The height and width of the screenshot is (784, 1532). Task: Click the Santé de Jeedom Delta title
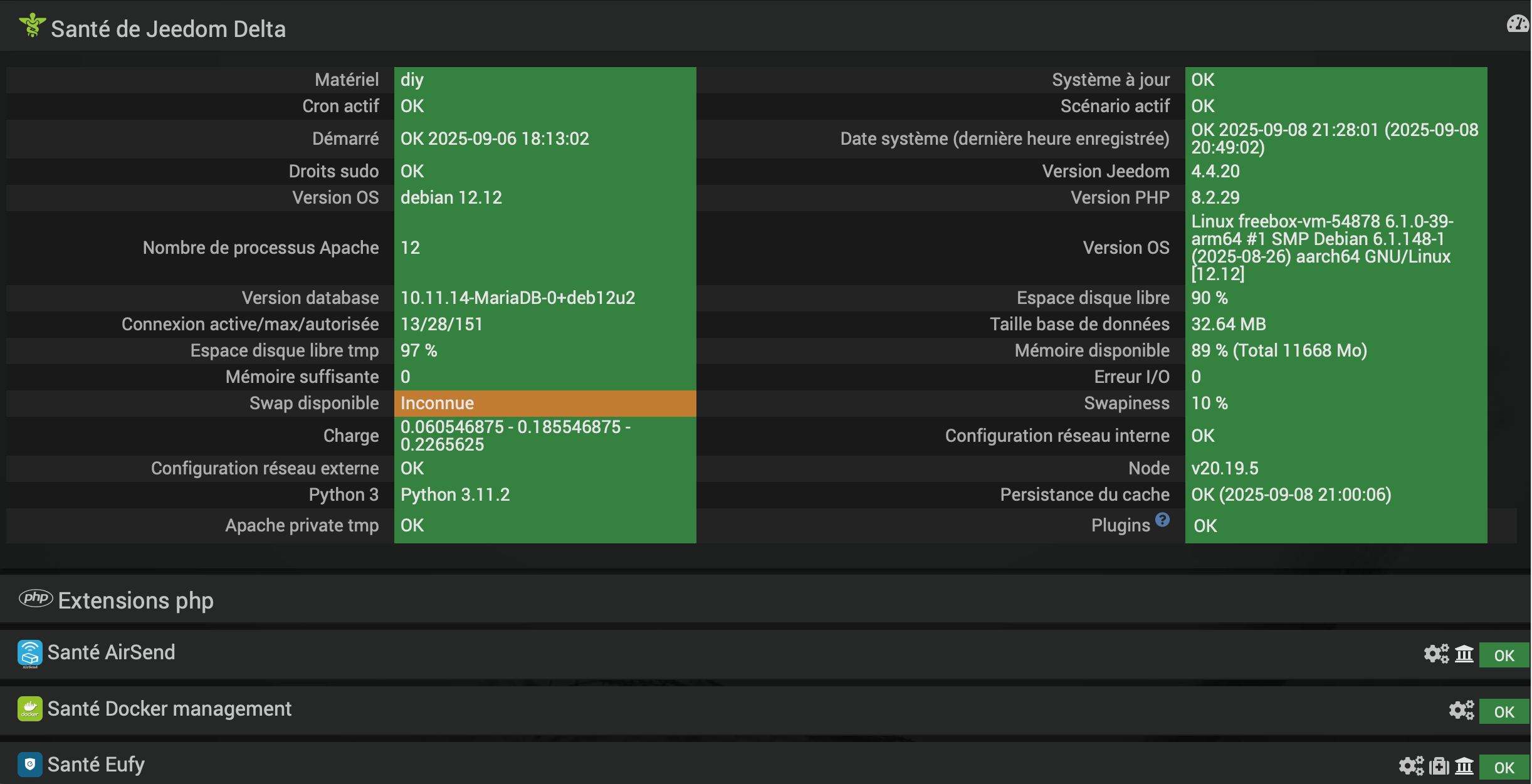[x=168, y=29]
